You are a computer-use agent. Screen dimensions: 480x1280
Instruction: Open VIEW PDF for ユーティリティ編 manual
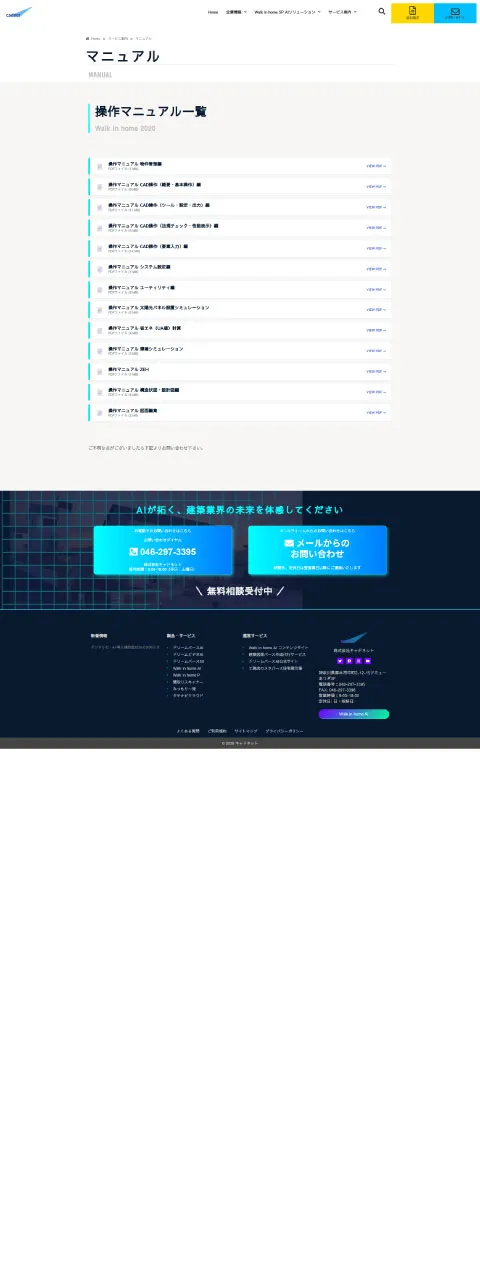click(x=375, y=289)
